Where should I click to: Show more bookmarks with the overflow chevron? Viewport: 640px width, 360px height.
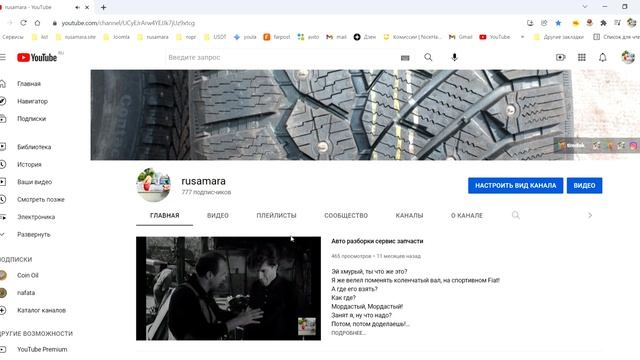522,37
